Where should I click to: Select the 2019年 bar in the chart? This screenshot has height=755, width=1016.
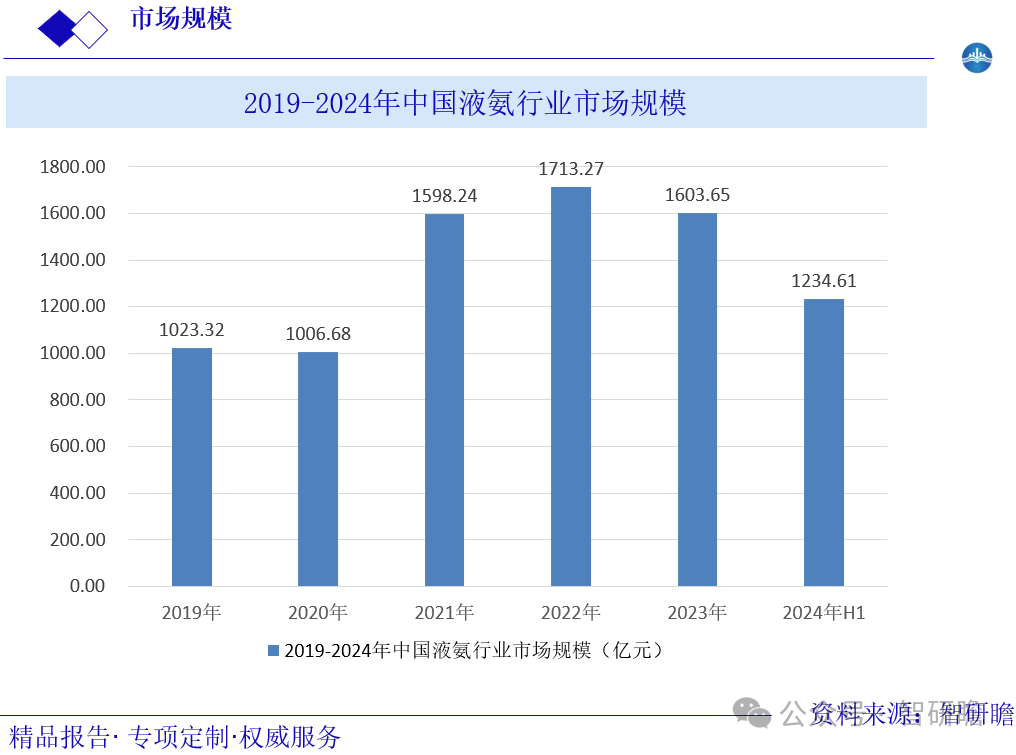point(191,467)
